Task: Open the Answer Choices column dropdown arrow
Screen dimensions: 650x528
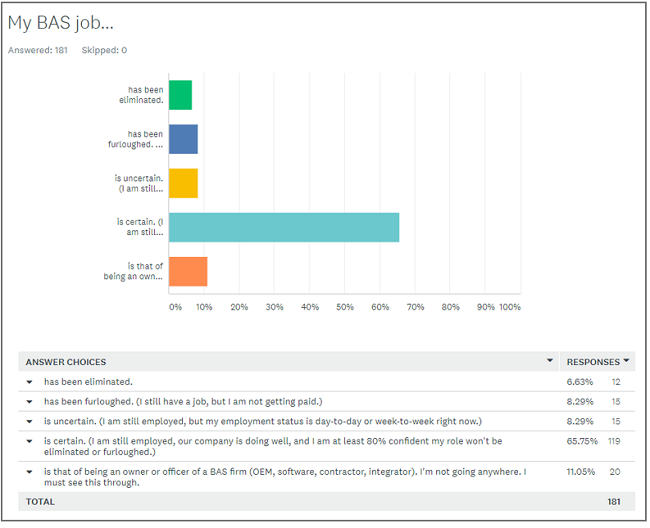Action: (550, 361)
